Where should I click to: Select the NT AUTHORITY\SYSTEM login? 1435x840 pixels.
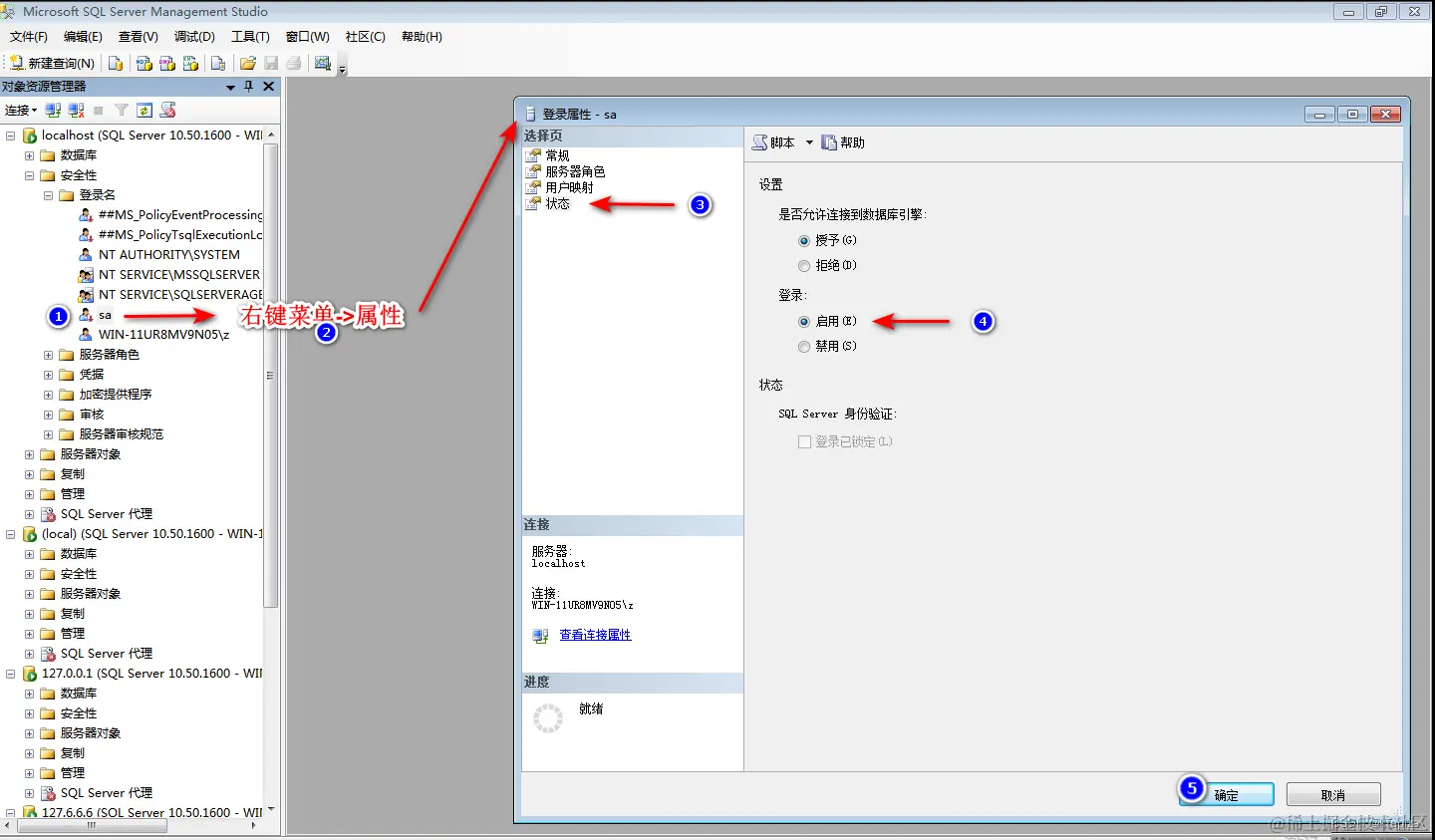(169, 255)
